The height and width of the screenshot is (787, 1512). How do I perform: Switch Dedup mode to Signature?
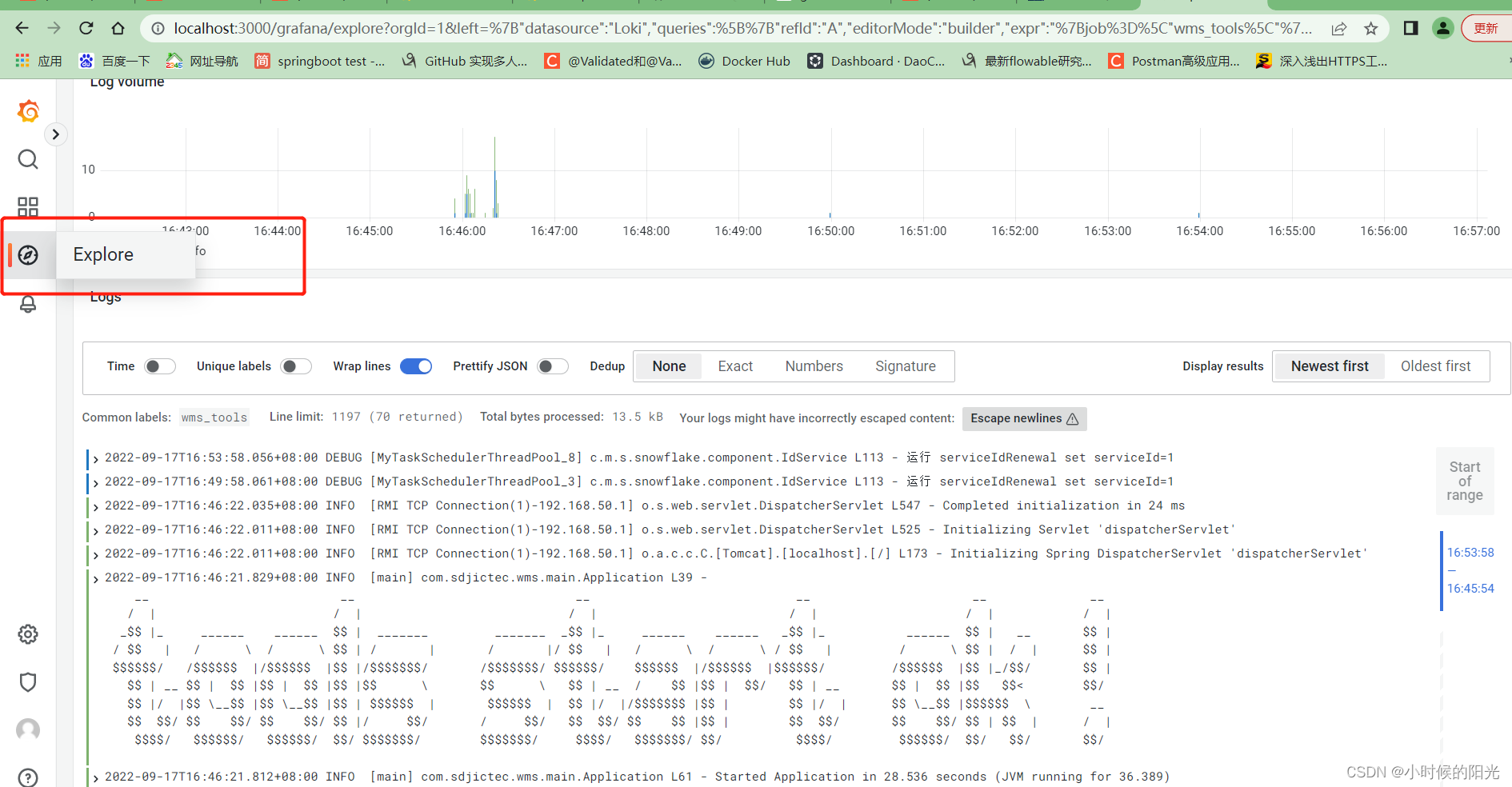click(905, 366)
